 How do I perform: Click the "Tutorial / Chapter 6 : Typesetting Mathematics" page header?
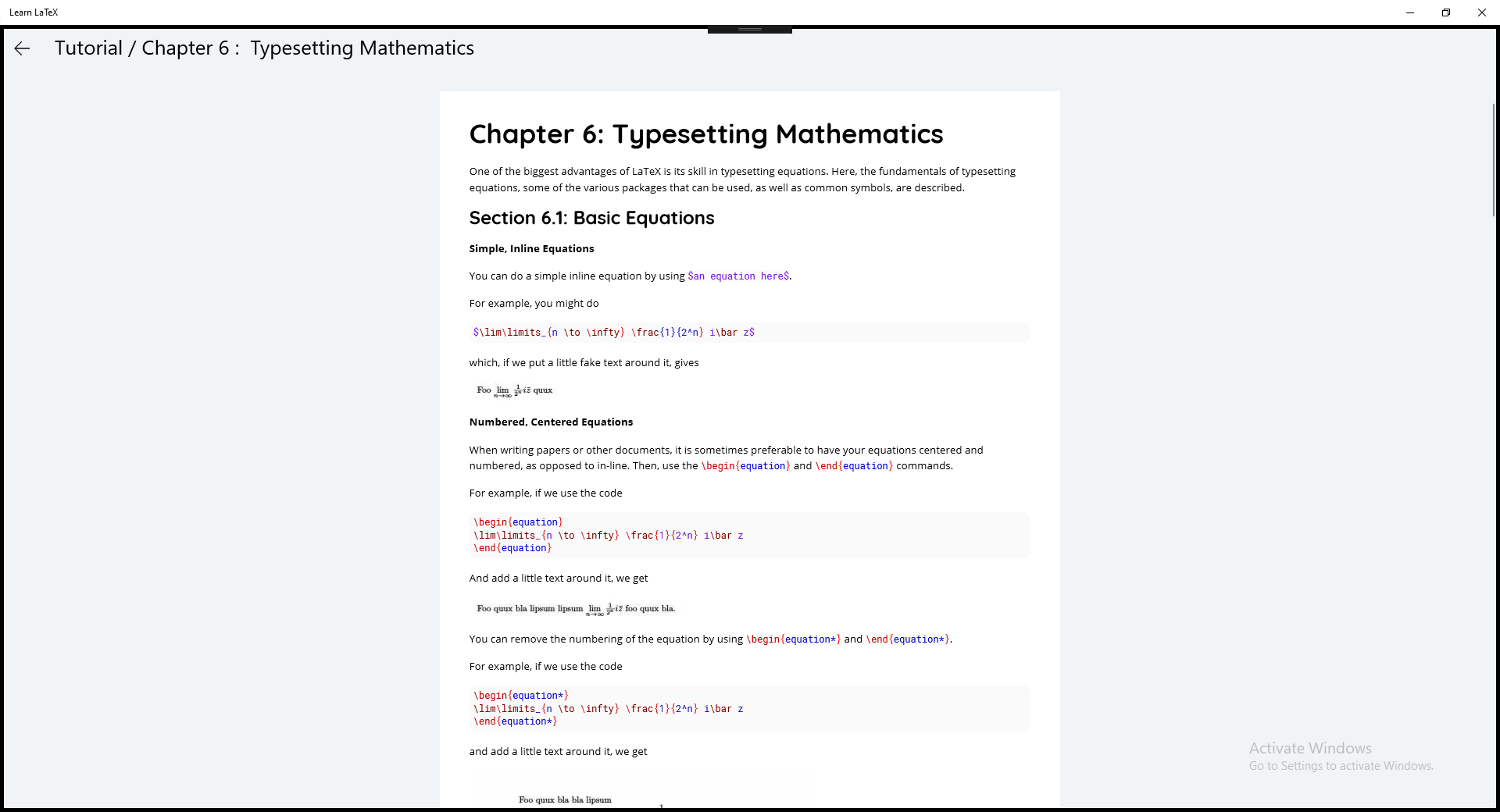pyautogui.click(x=264, y=48)
